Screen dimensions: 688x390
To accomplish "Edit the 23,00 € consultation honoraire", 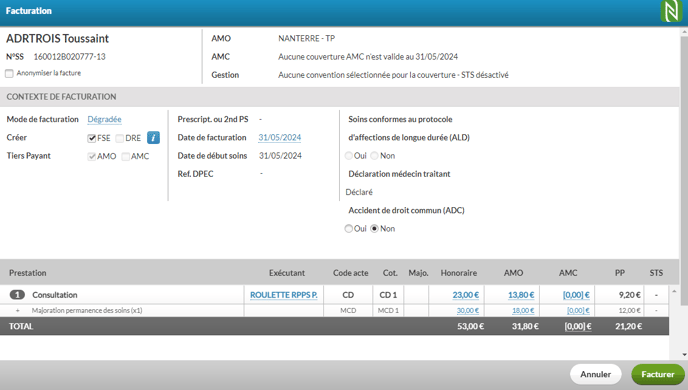I will coord(466,295).
